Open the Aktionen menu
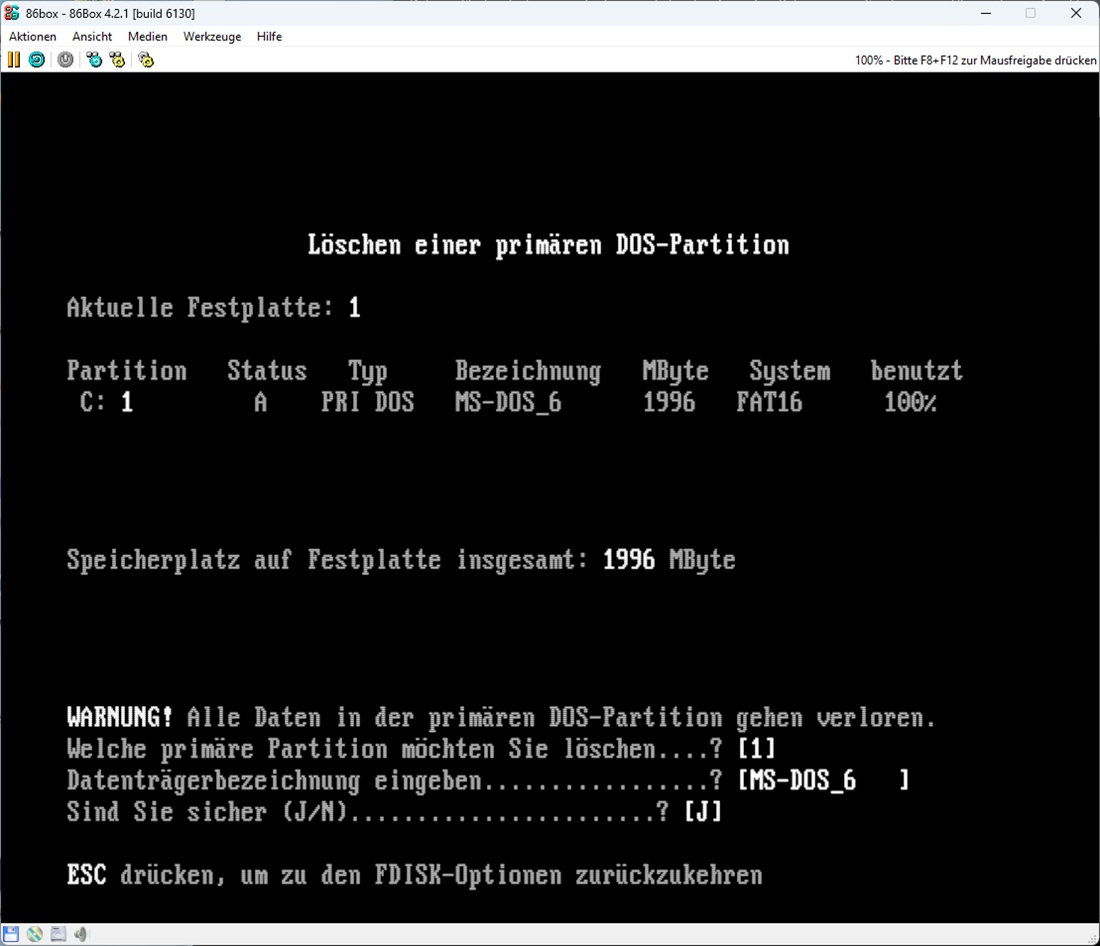The height and width of the screenshot is (946, 1100). click(33, 37)
